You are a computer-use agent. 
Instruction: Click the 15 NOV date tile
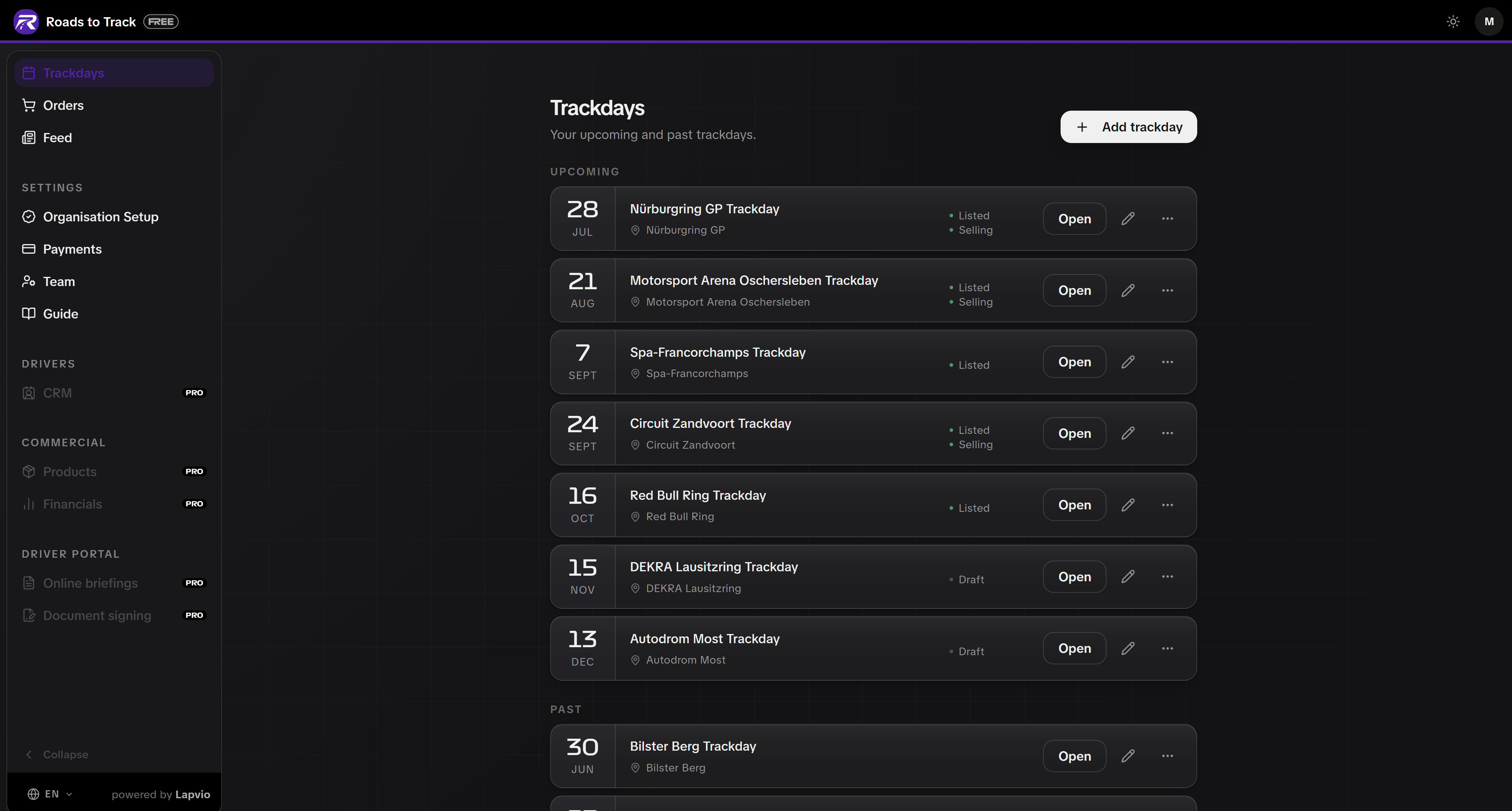[582, 577]
